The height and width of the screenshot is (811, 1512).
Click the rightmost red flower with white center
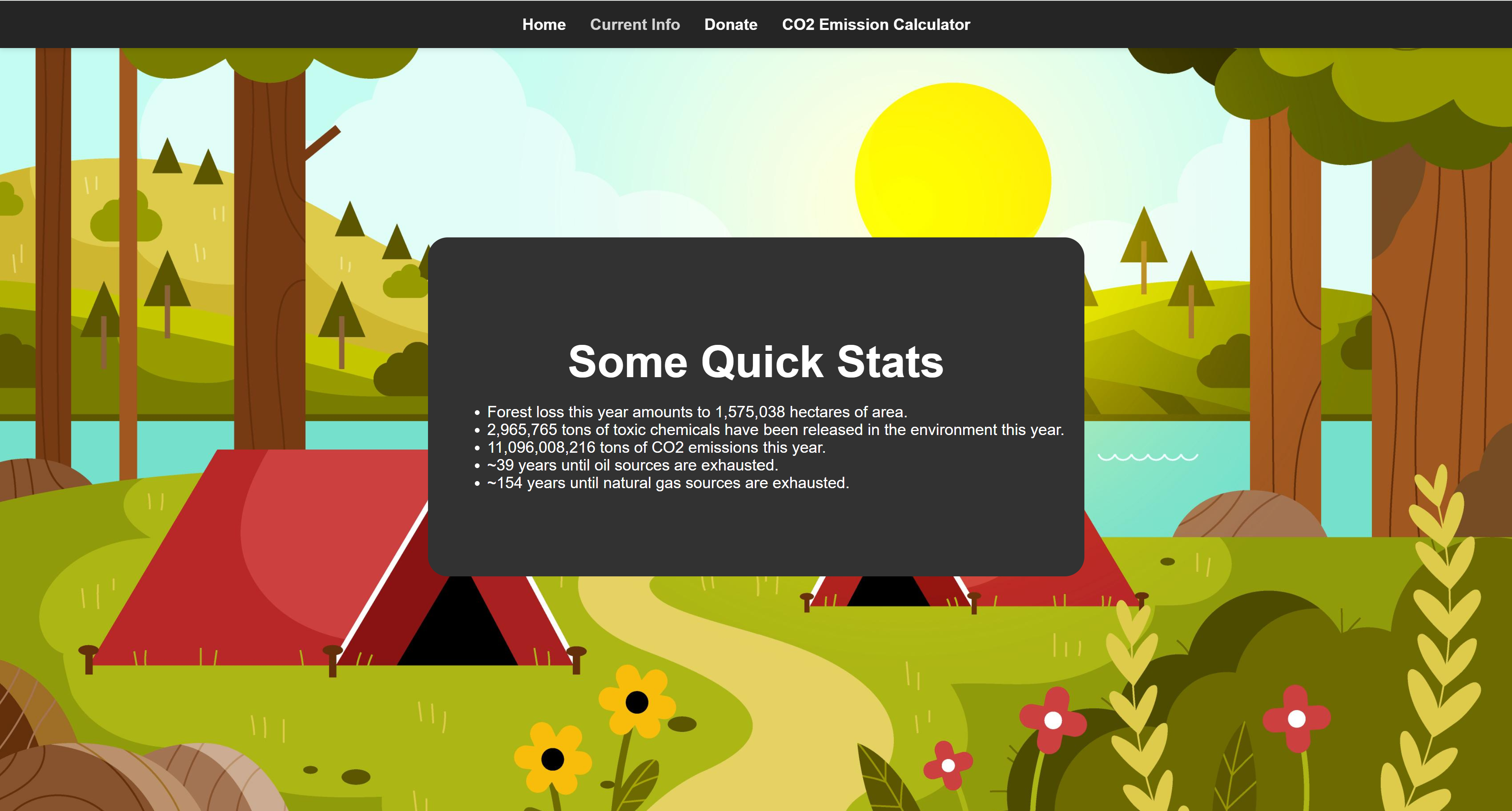1296,718
